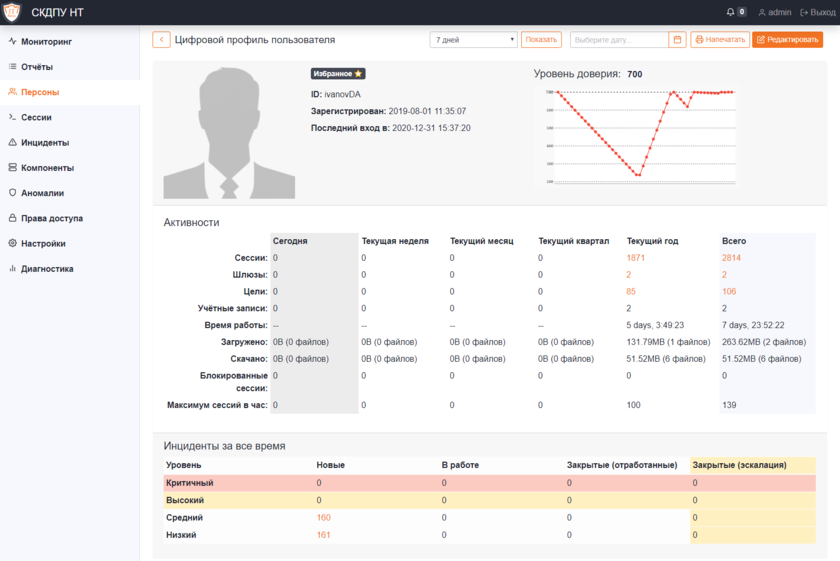Screen dimensions: 840x561
Task: Open Мониторинг in the sidebar
Action: (x=47, y=42)
